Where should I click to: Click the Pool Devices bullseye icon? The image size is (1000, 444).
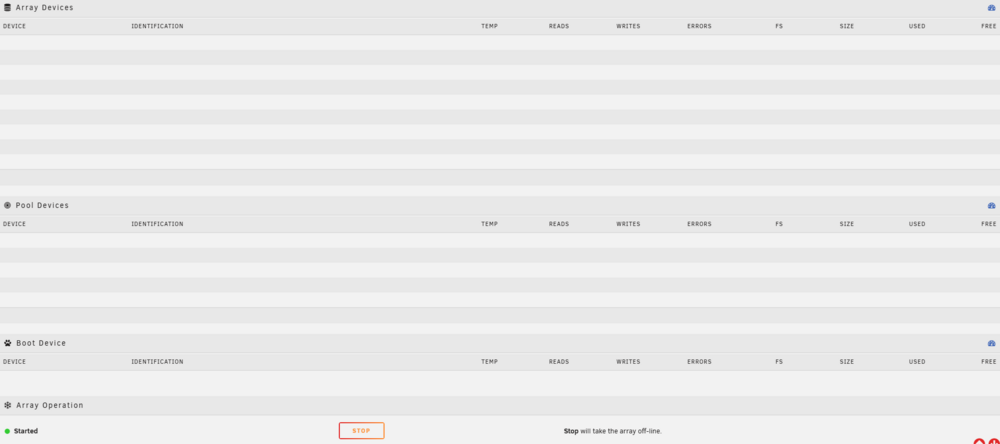[8, 205]
